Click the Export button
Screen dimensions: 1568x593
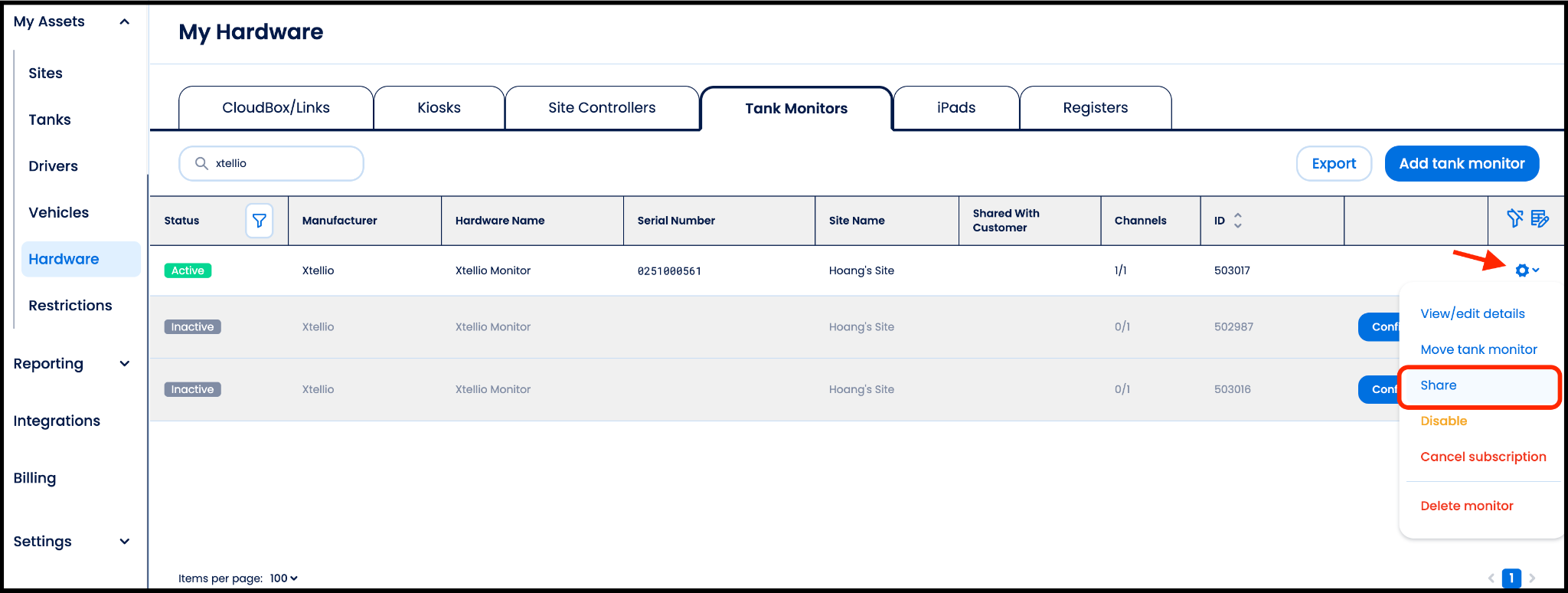(1334, 163)
